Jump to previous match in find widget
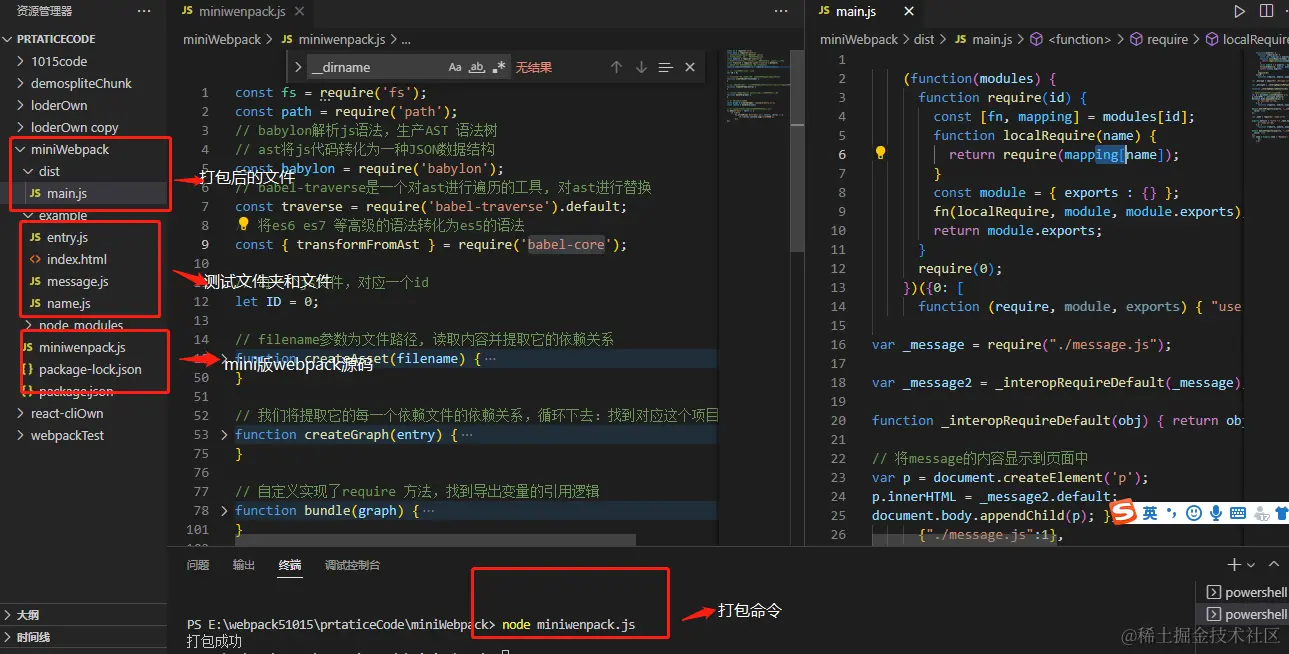Image resolution: width=1289 pixels, height=654 pixels. point(617,67)
